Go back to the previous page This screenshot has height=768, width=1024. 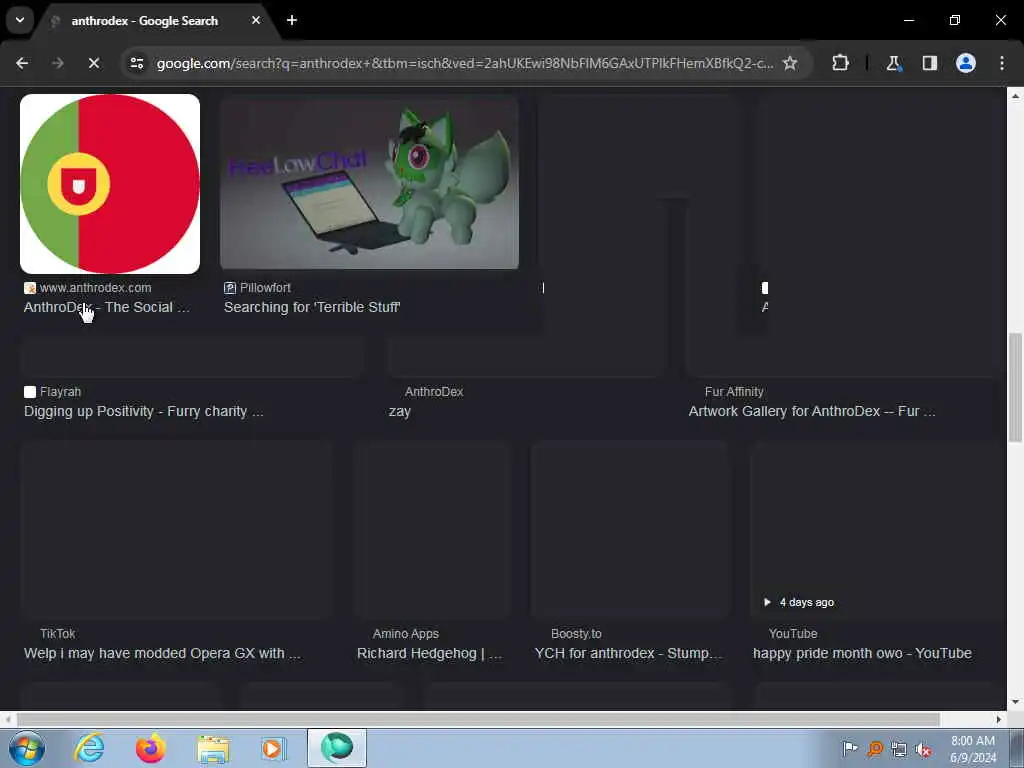pyautogui.click(x=22, y=63)
